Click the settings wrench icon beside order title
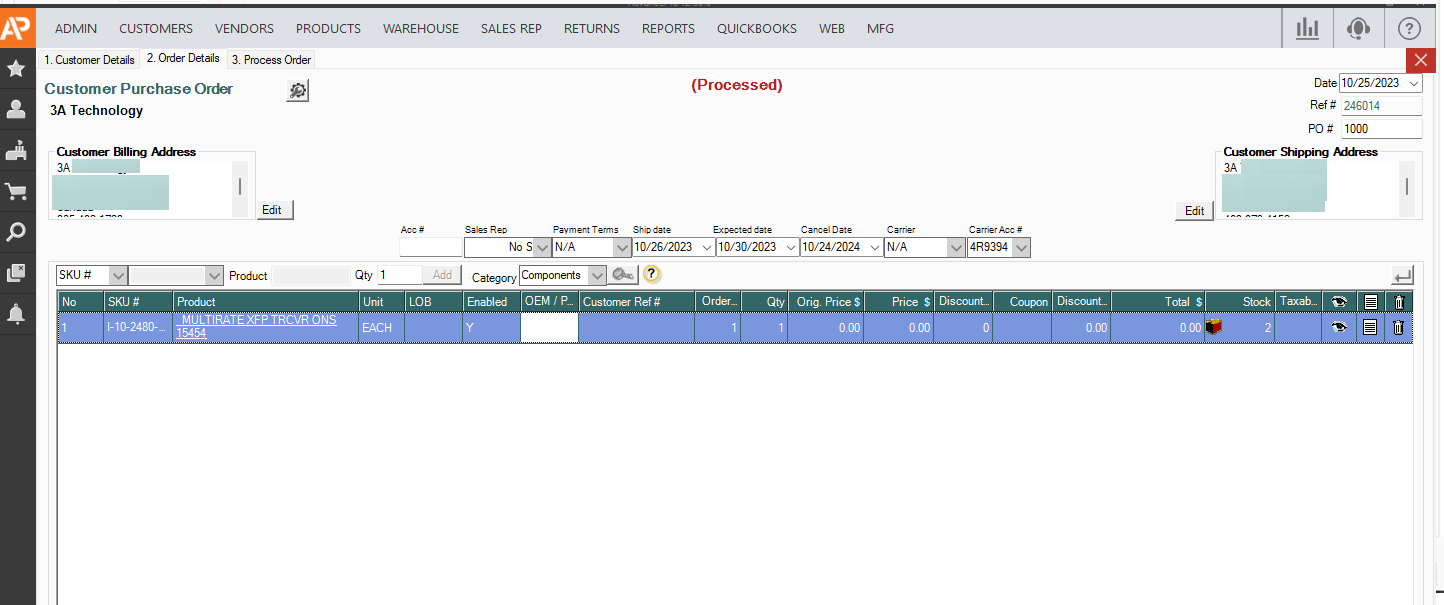The height and width of the screenshot is (605, 1444). tap(298, 91)
